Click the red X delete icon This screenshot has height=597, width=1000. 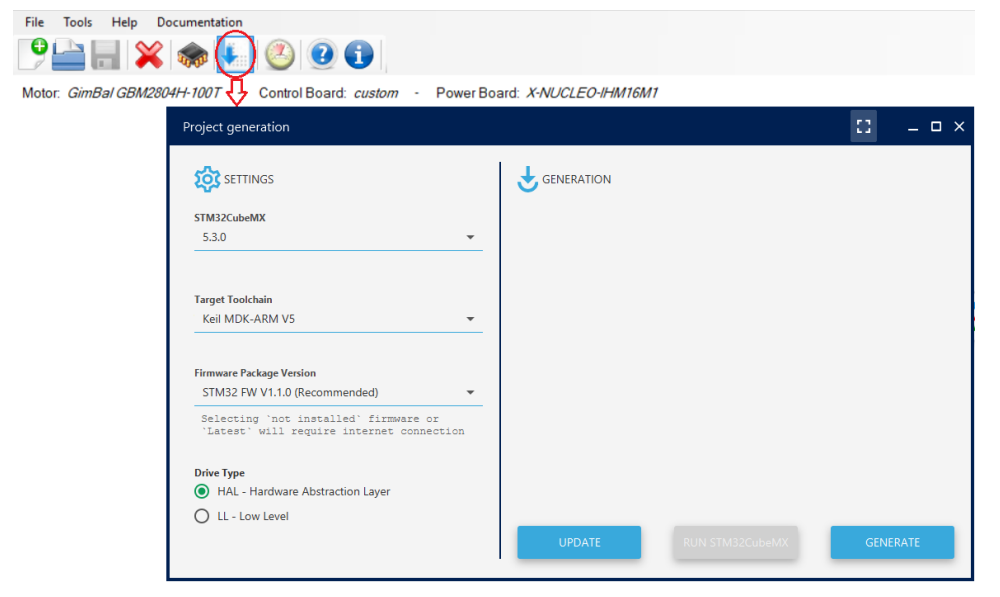coord(149,55)
